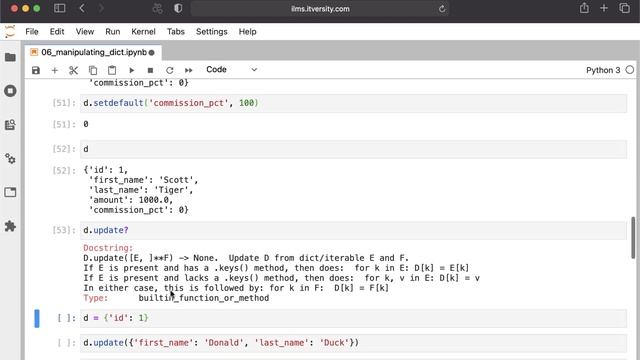Go back in Safari history
Image resolution: width=640 pixels, height=360 pixels.
click(82, 8)
